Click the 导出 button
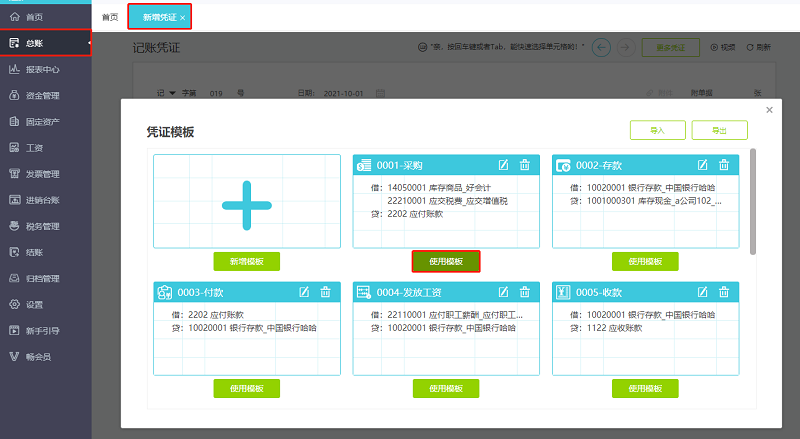Viewport: 800px width, 439px height. coord(719,130)
